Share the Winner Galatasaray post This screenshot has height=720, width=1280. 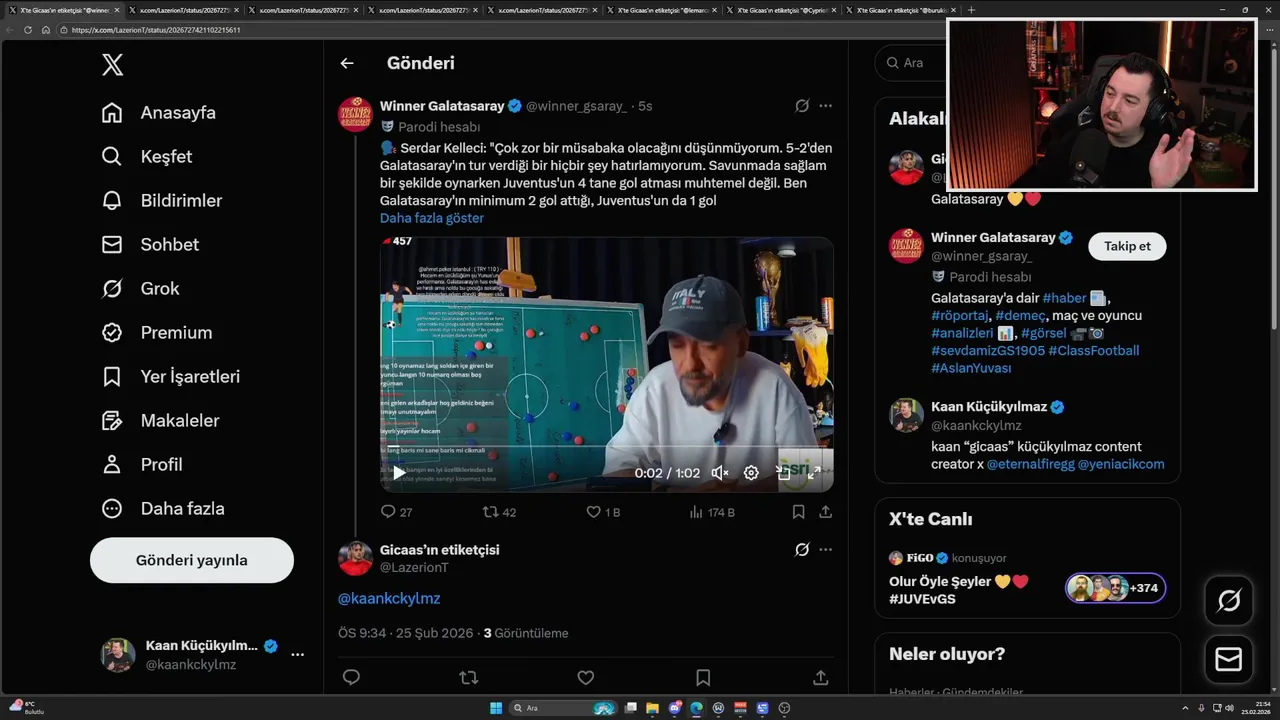pos(825,512)
